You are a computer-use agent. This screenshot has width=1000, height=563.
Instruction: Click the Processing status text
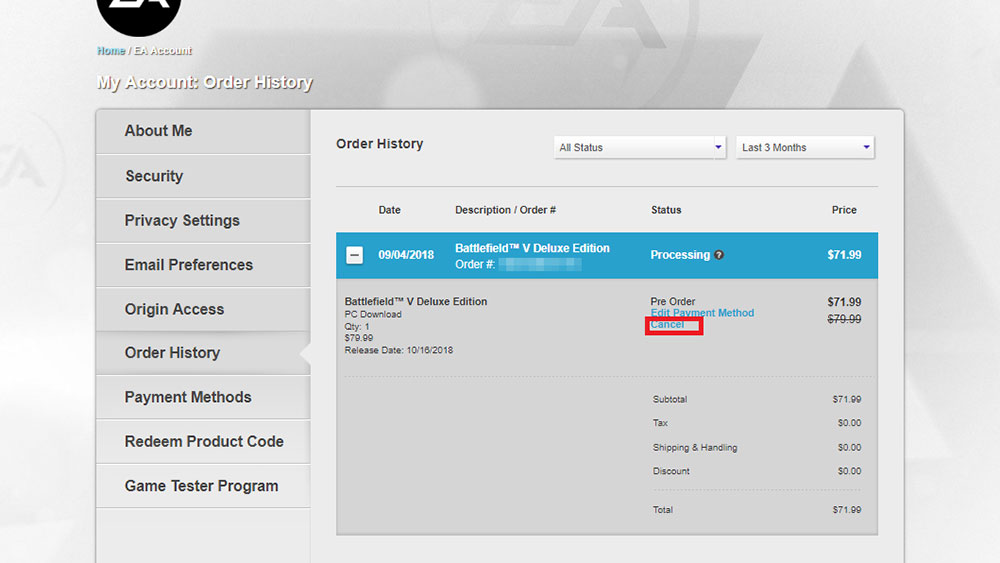[680, 255]
